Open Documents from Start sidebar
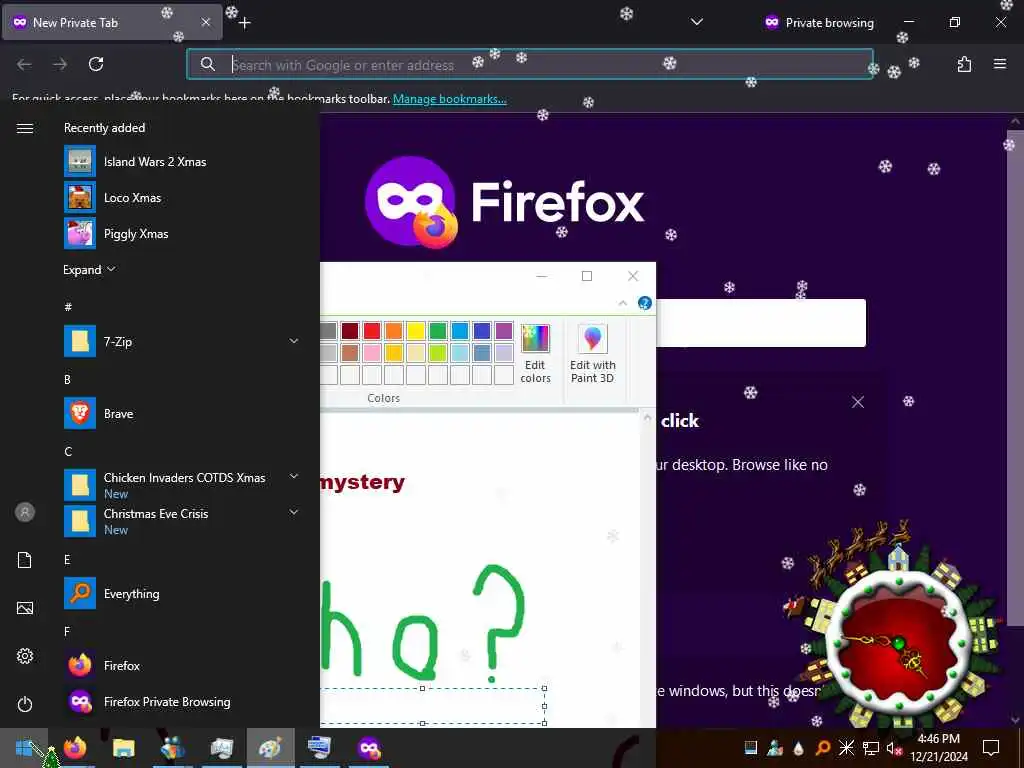 (25, 560)
